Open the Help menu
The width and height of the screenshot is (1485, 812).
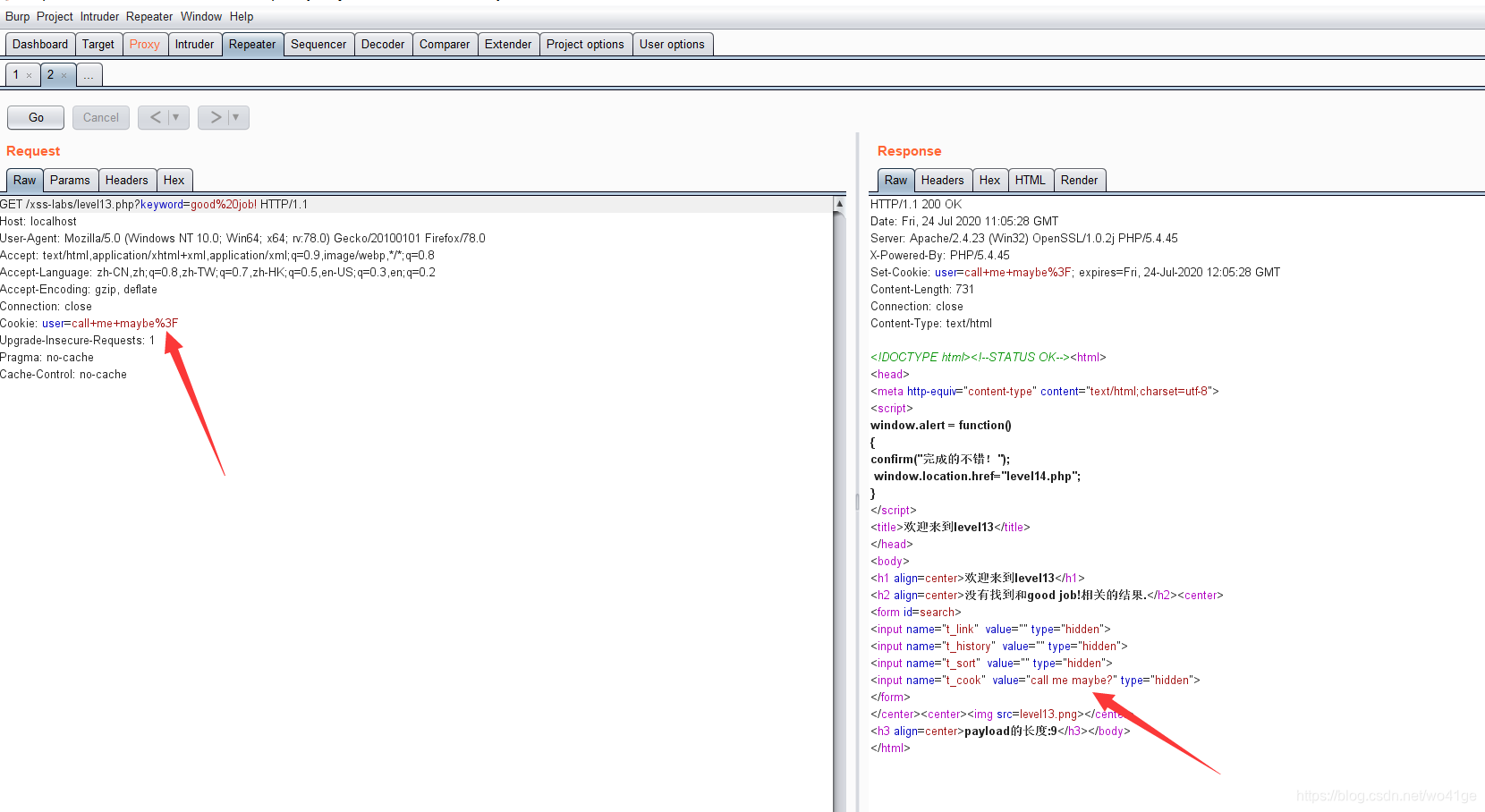242,16
